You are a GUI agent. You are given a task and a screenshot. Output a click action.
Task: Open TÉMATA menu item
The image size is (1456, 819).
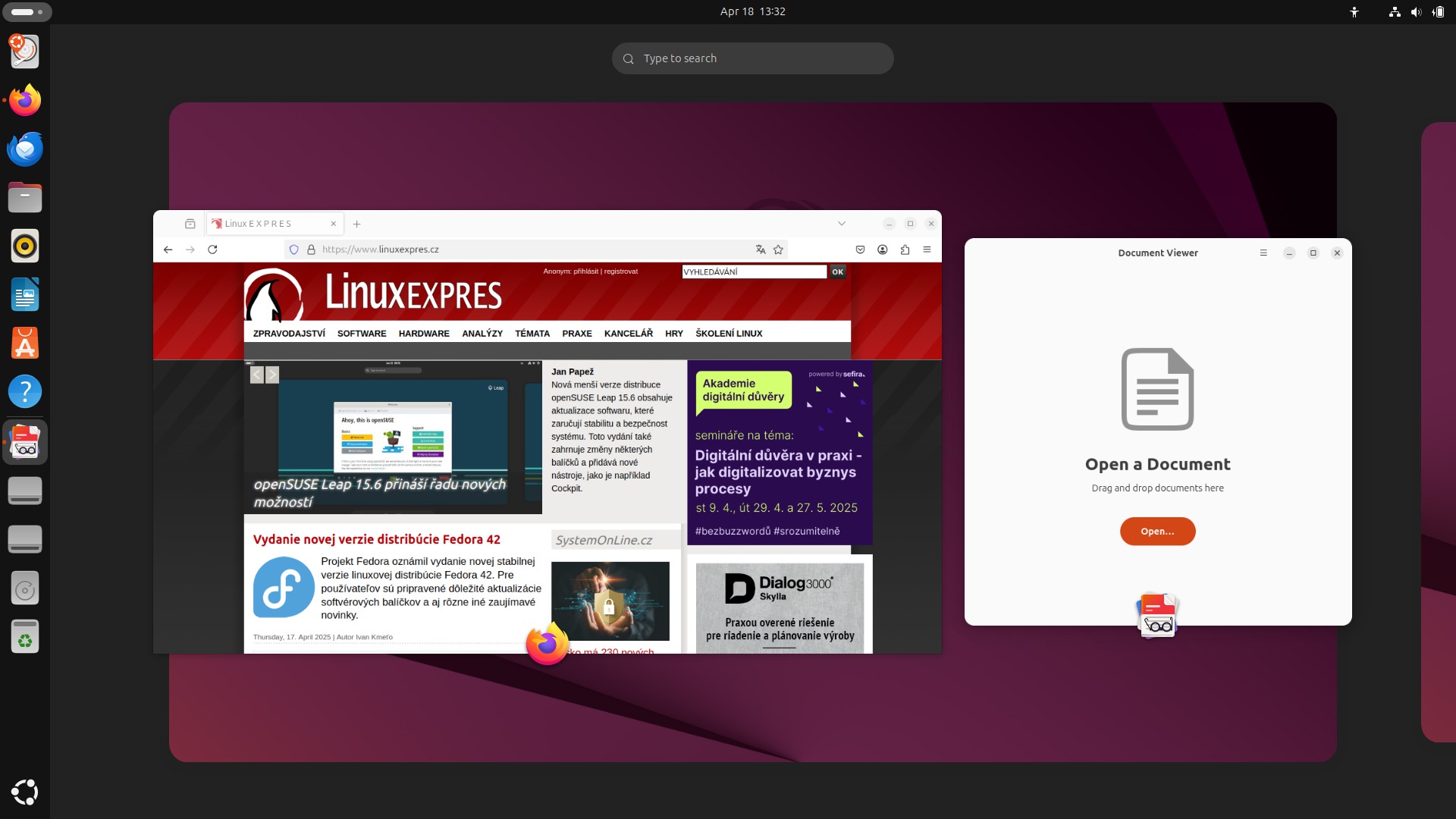pyautogui.click(x=532, y=334)
